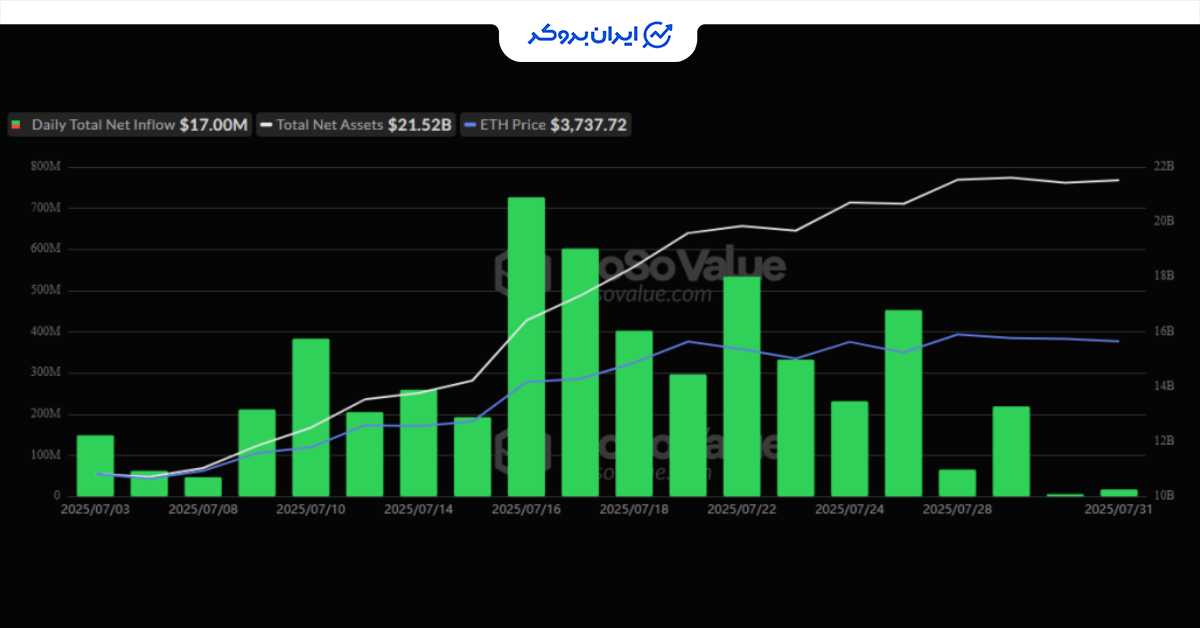Click the 2025/07/08 date label
The image size is (1200, 628).
pos(201,508)
